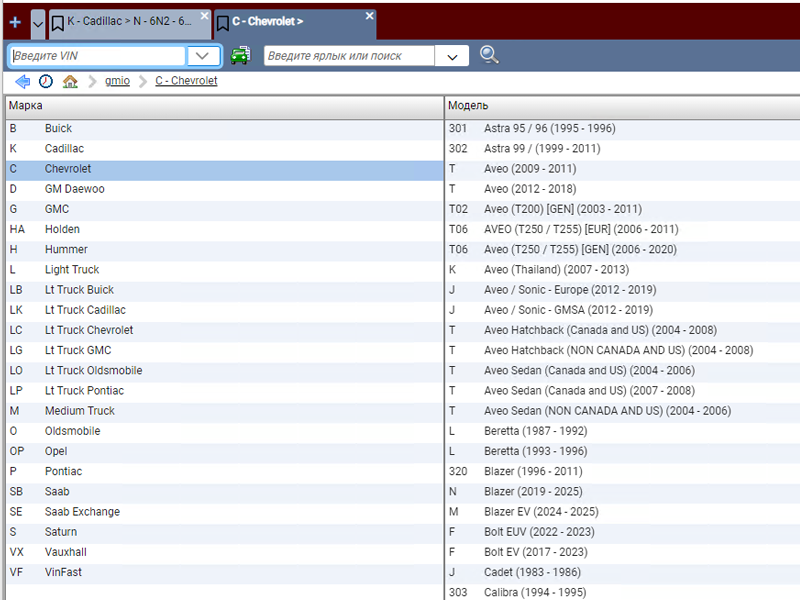This screenshot has width=800, height=600.
Task: Select the Pontiac brand row
Action: pos(224,471)
